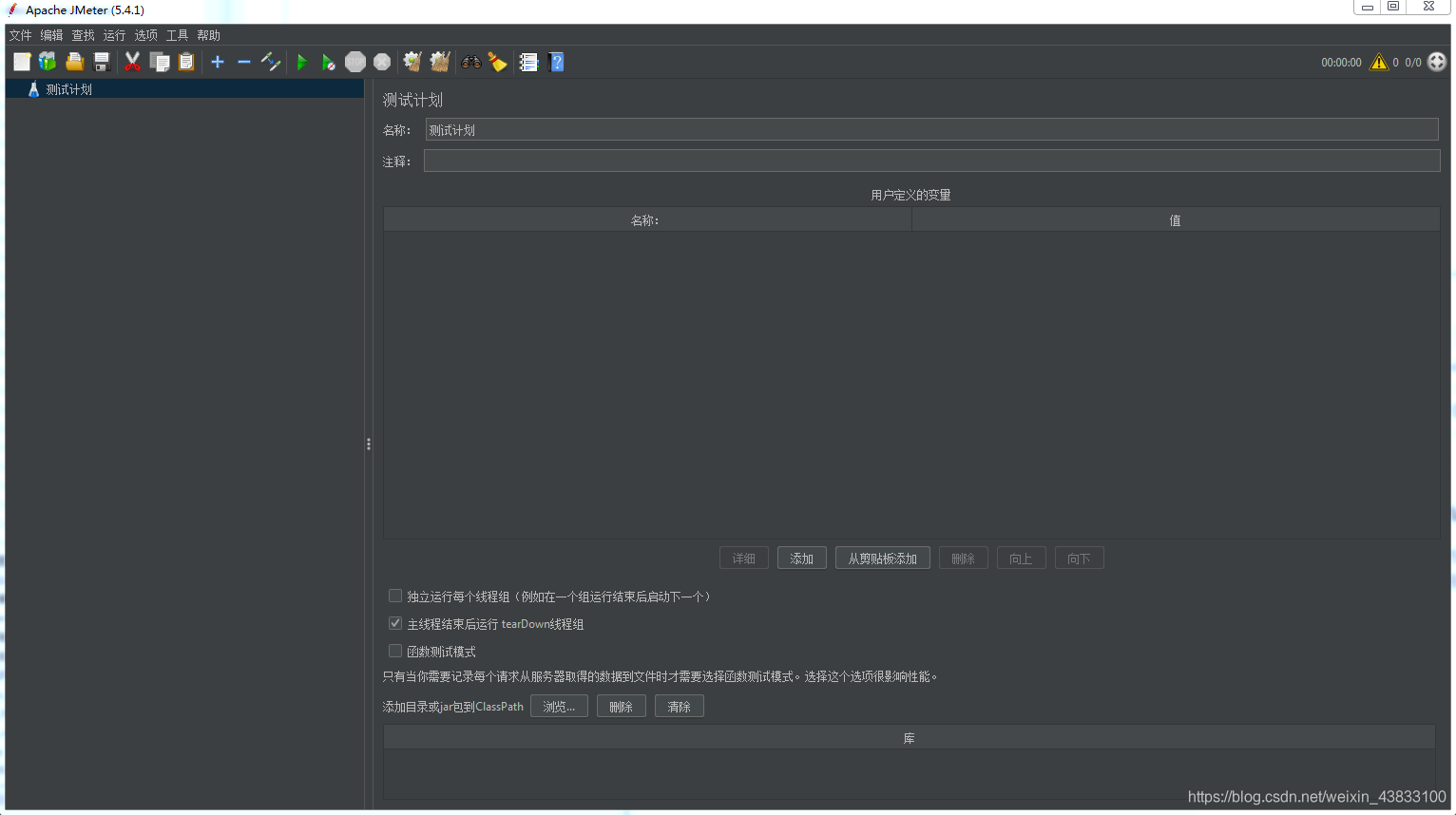Start test without pauses icon
This screenshot has height=815, width=1456.
point(328,62)
